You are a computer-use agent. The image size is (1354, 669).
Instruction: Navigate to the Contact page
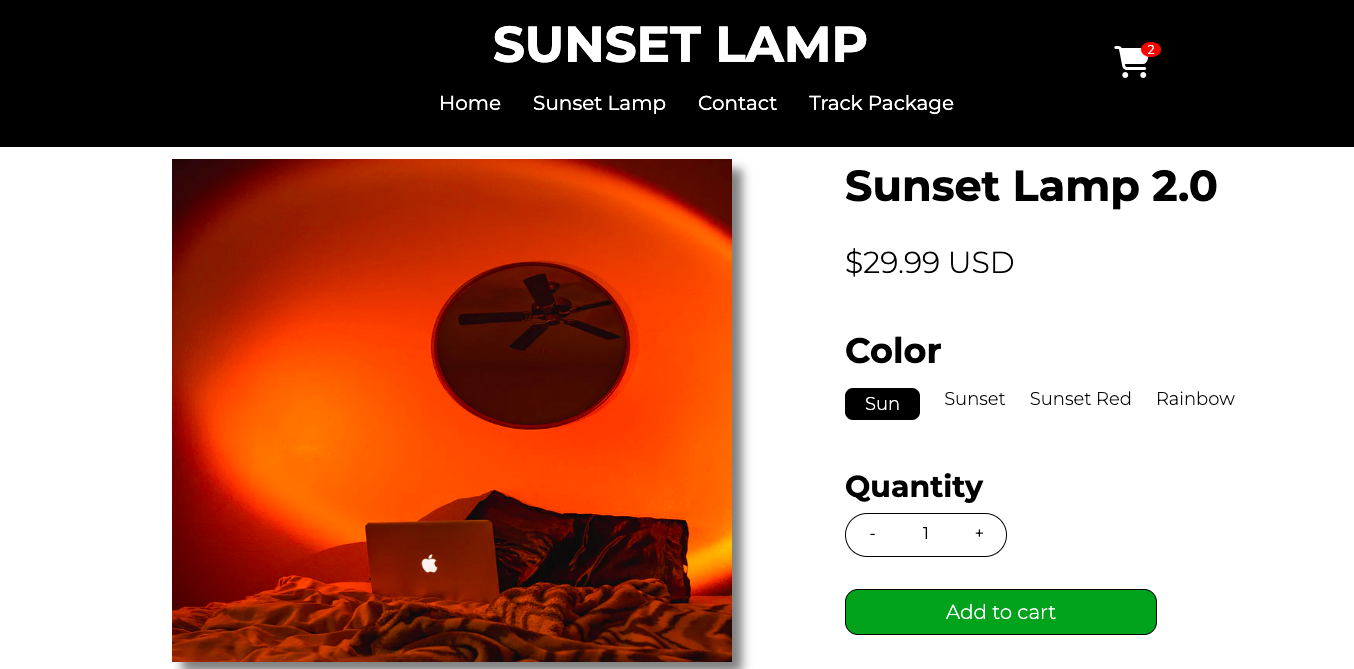coord(737,103)
